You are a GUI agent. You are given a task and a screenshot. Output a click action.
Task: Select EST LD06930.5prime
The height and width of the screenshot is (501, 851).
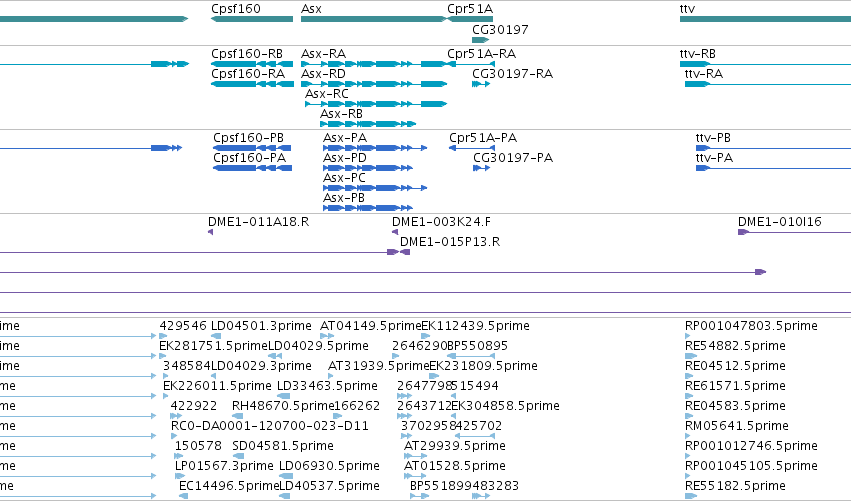point(329,467)
